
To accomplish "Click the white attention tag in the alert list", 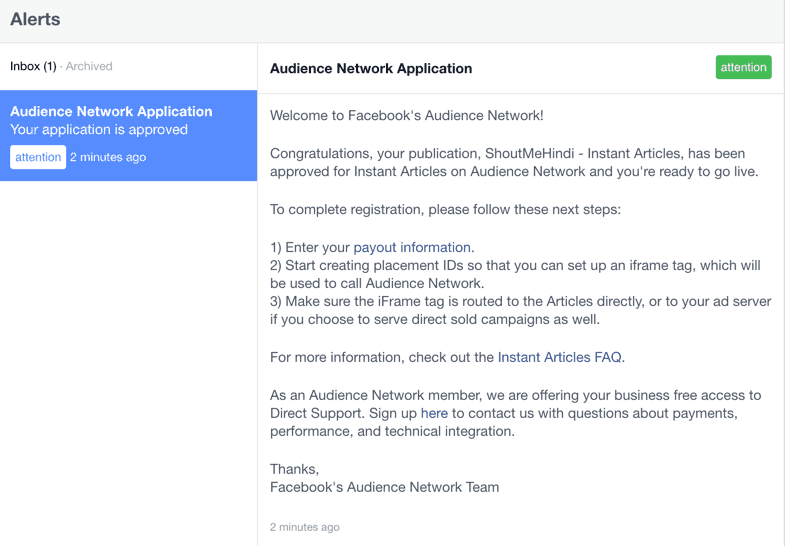I will click(x=38, y=157).
